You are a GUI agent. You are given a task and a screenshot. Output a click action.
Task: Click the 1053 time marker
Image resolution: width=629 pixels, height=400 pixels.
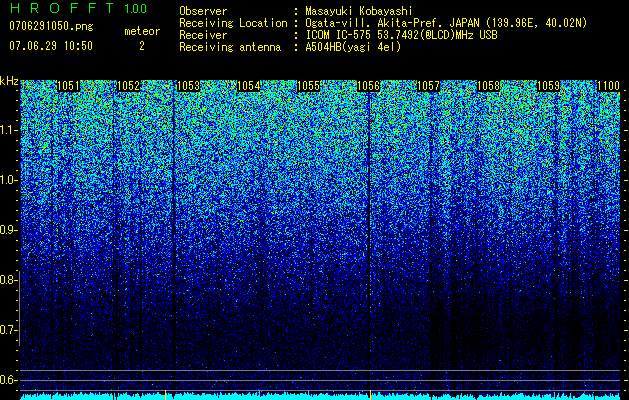click(x=188, y=86)
